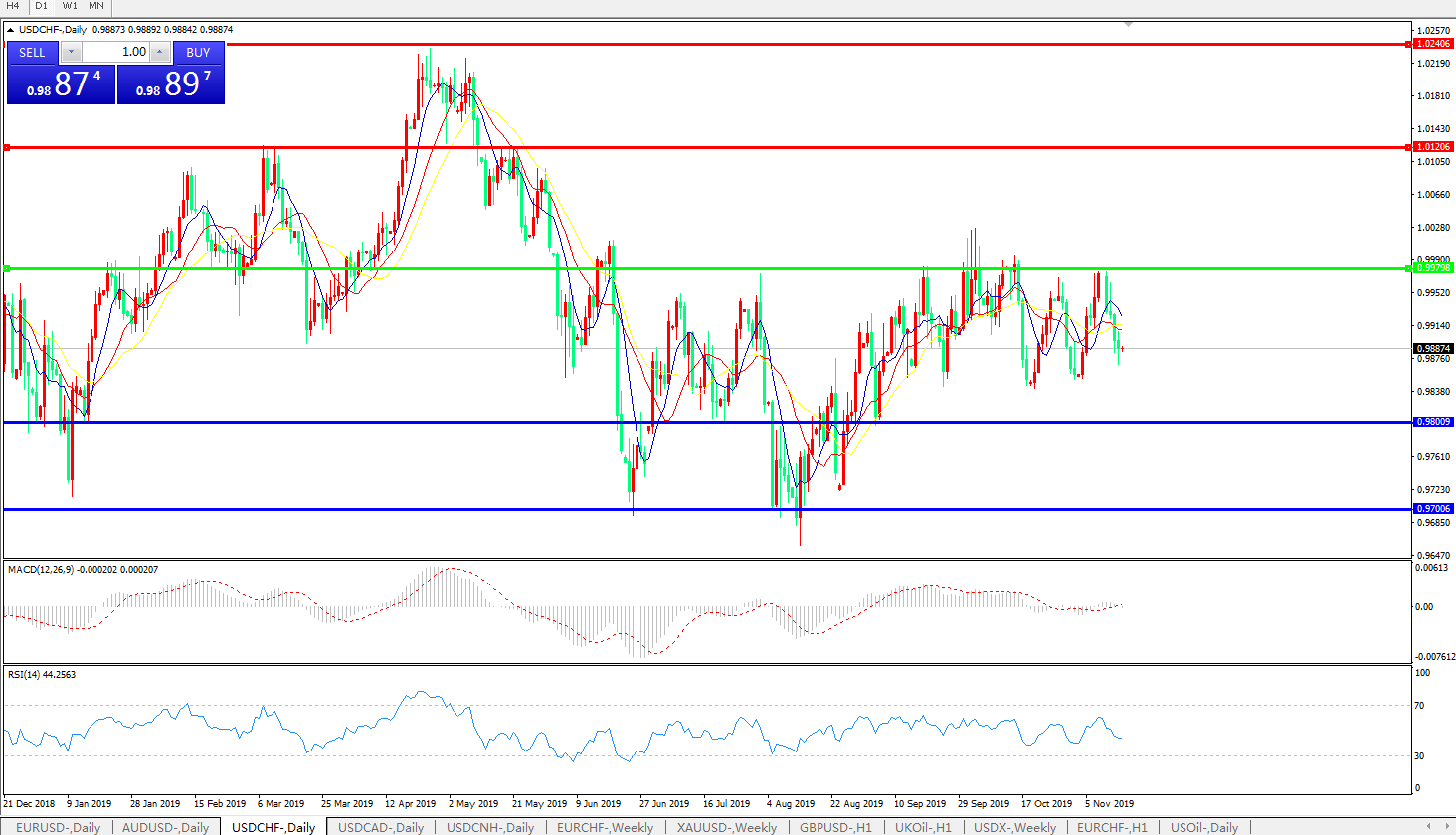Switch to the XAUUSD-,Weekly tab

727,827
